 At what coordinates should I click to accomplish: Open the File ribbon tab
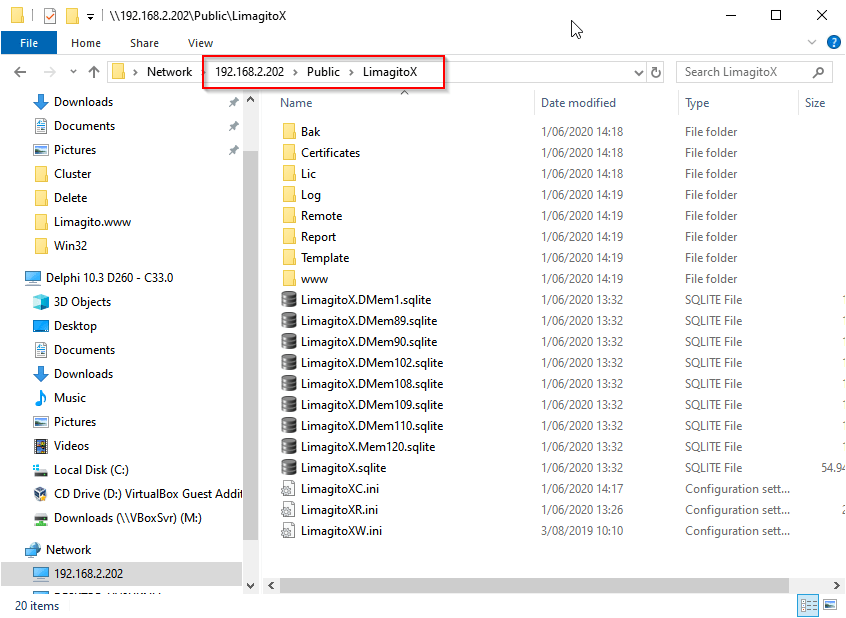click(x=29, y=43)
